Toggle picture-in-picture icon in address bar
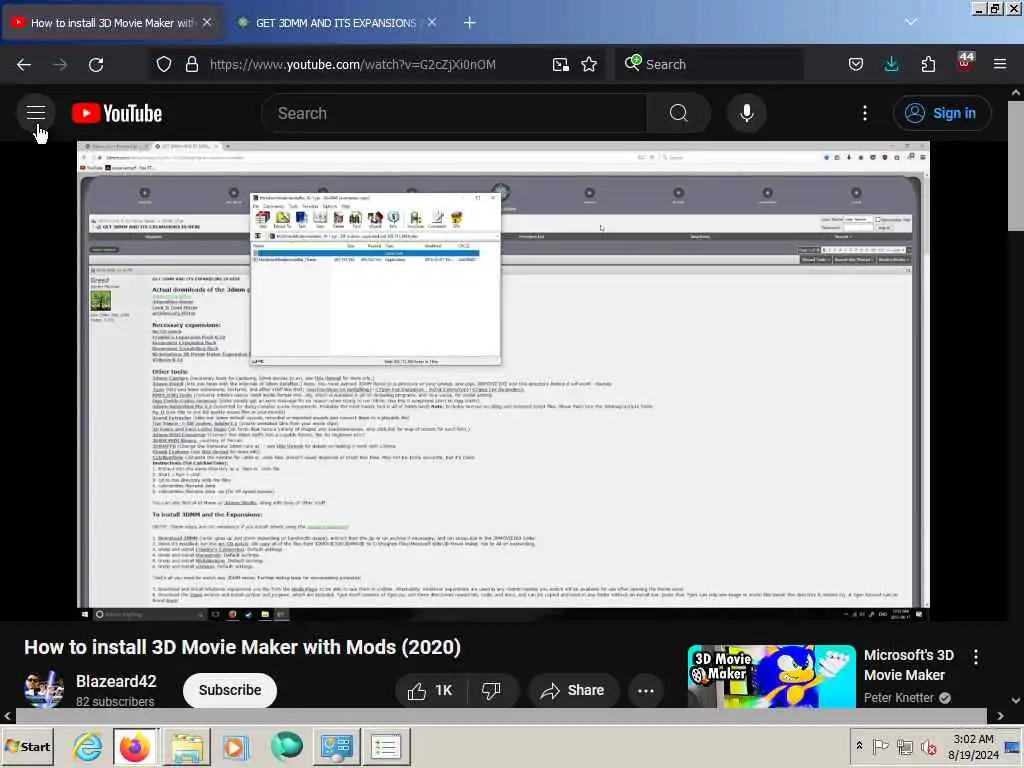 (560, 64)
